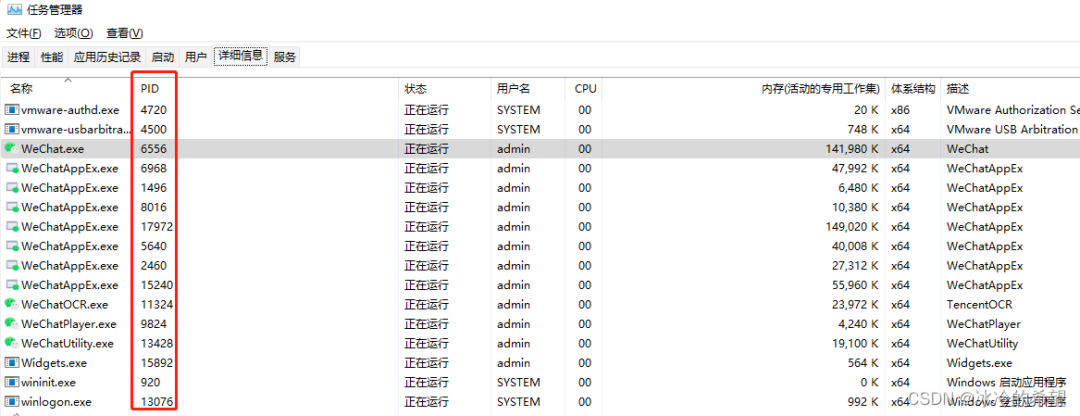This screenshot has height=416, width=1080.
Task: Click the vmware-authd.exe process icon
Action: [12, 110]
